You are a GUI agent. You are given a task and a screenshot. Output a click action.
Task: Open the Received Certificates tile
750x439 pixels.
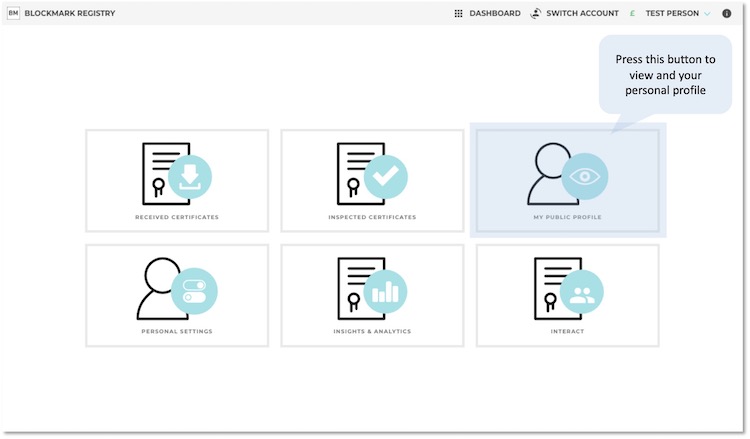tap(177, 180)
